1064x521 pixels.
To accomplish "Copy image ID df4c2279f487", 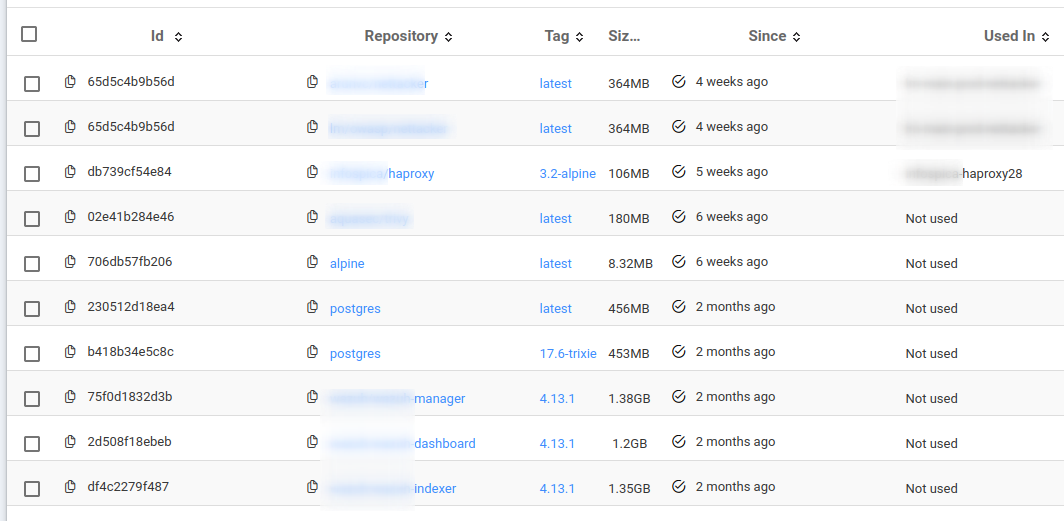I will [70, 487].
